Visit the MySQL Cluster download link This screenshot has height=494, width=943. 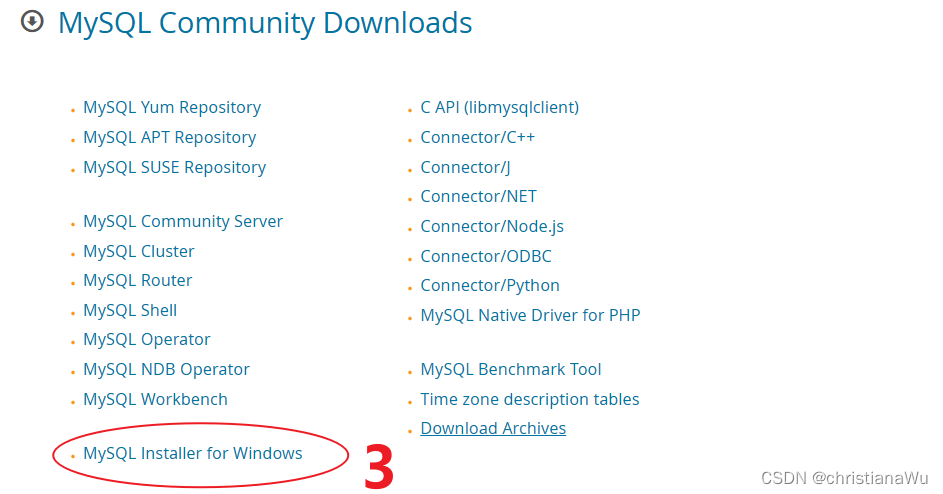pos(139,251)
